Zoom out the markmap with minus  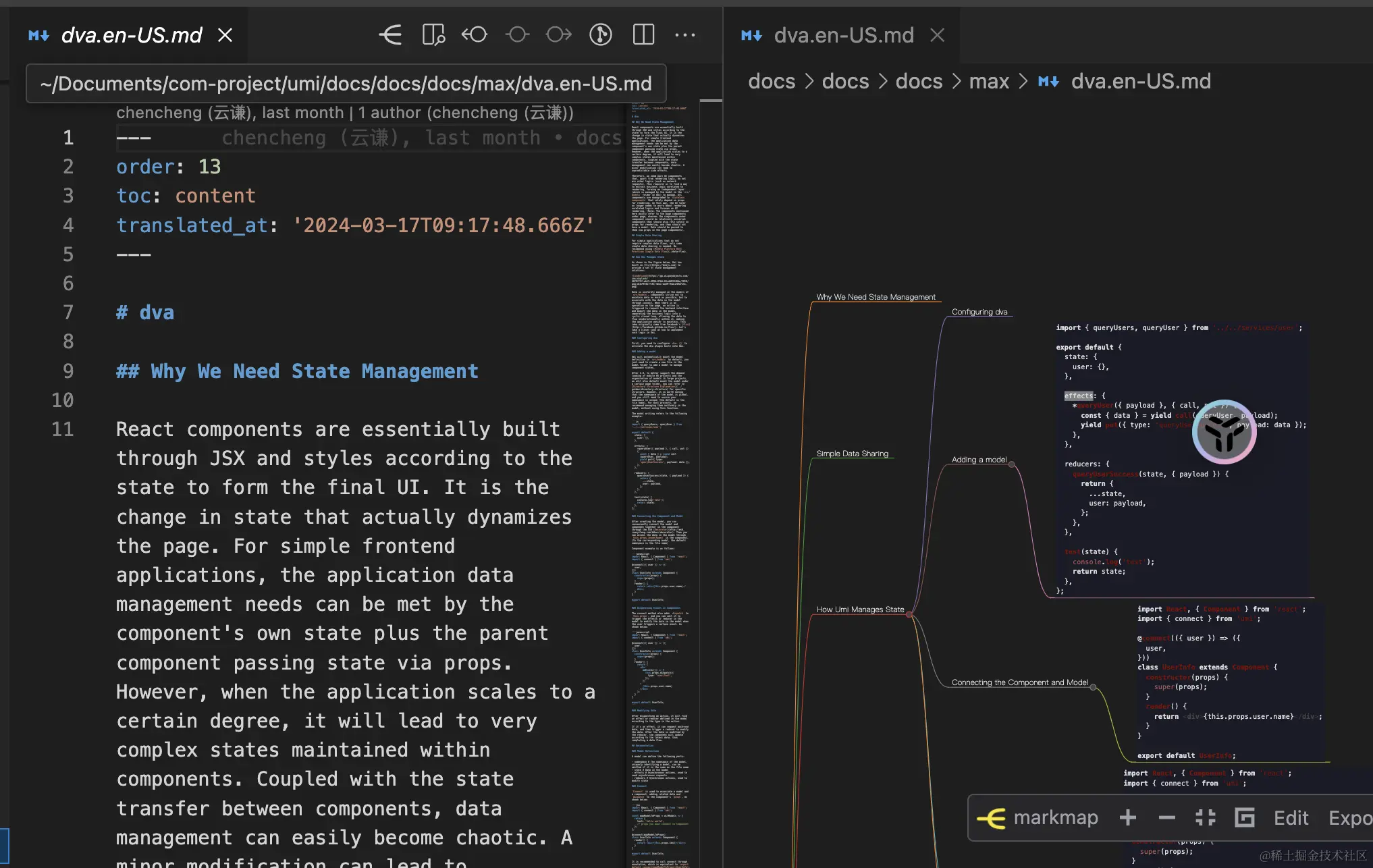pyautogui.click(x=1166, y=818)
